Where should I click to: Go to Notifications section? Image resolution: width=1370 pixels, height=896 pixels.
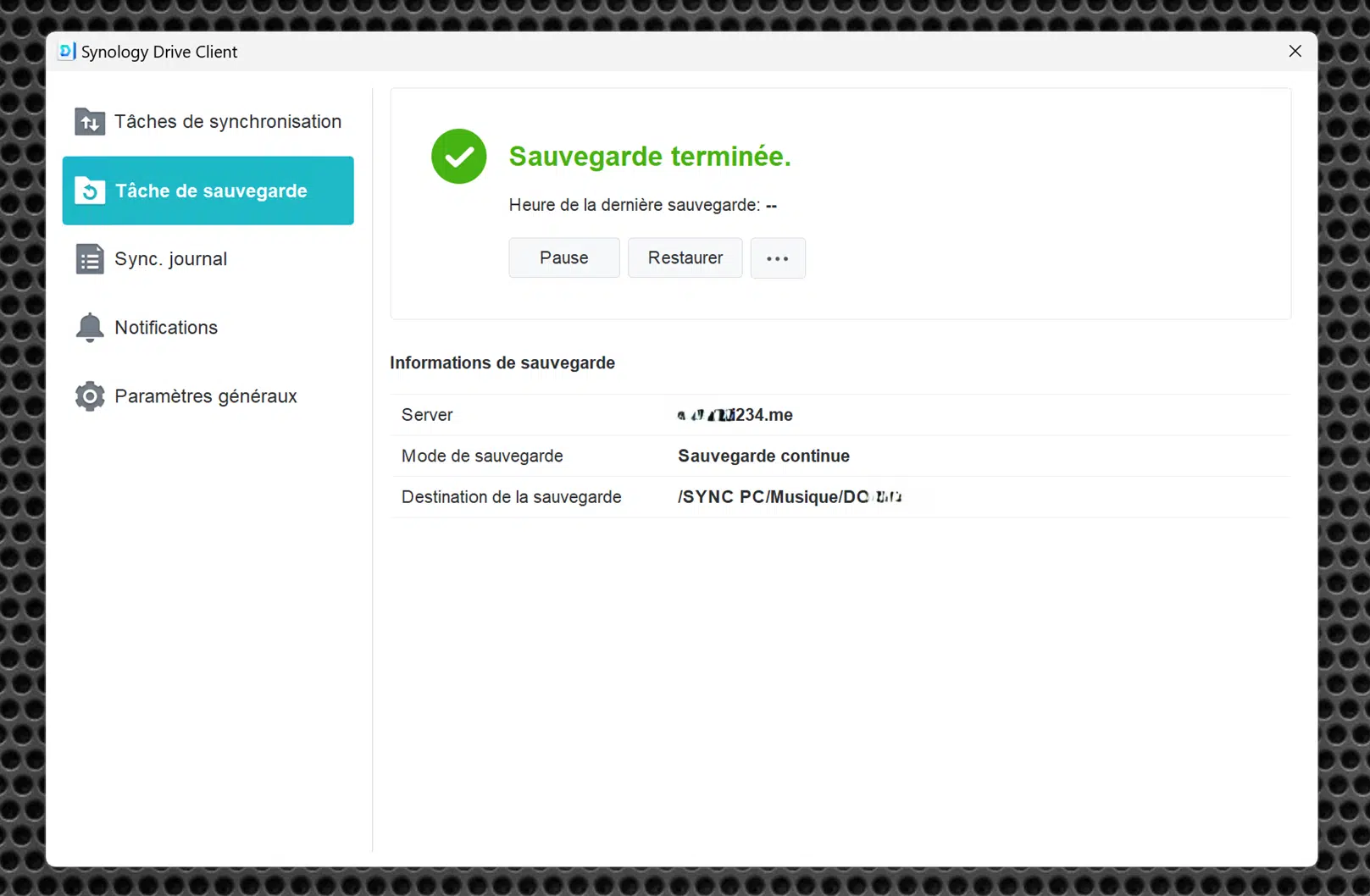208,328
